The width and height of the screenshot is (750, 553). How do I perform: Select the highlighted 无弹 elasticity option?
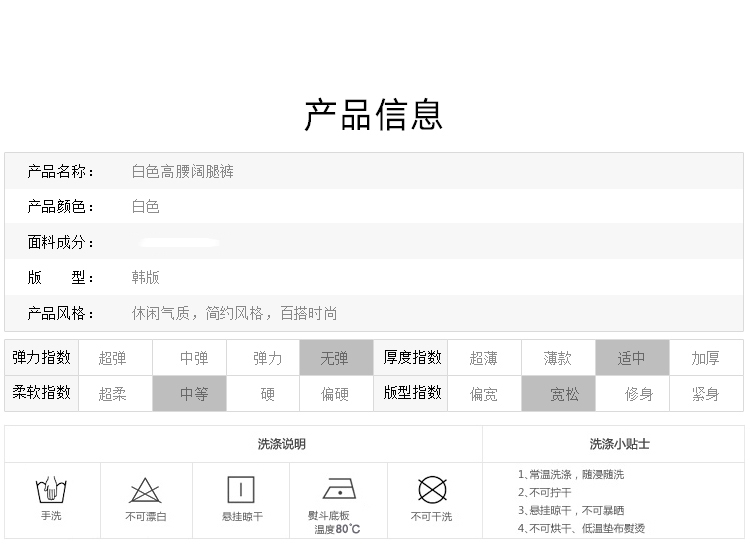(x=335, y=358)
